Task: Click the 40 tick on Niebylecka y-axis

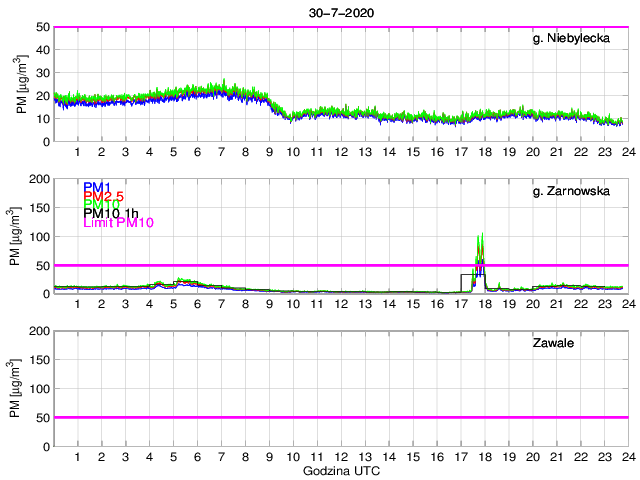Action: click(x=42, y=50)
